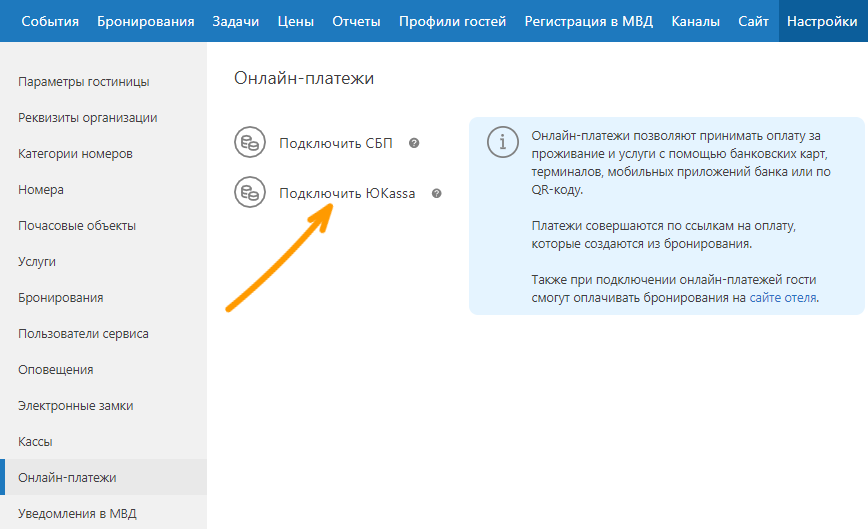
Task: Open the Каналы tab
Action: 695,22
